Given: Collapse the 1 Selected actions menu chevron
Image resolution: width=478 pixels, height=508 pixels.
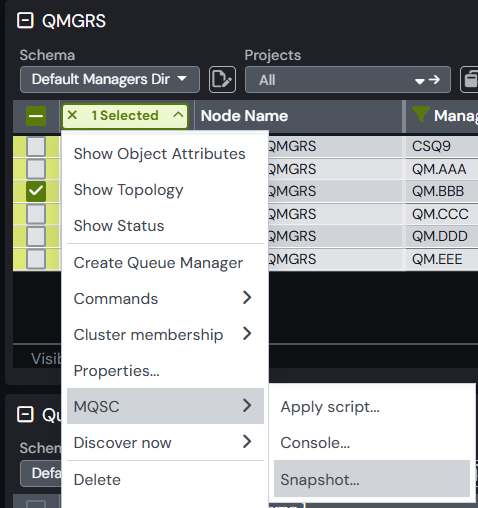Looking at the screenshot, I should click(x=178, y=115).
